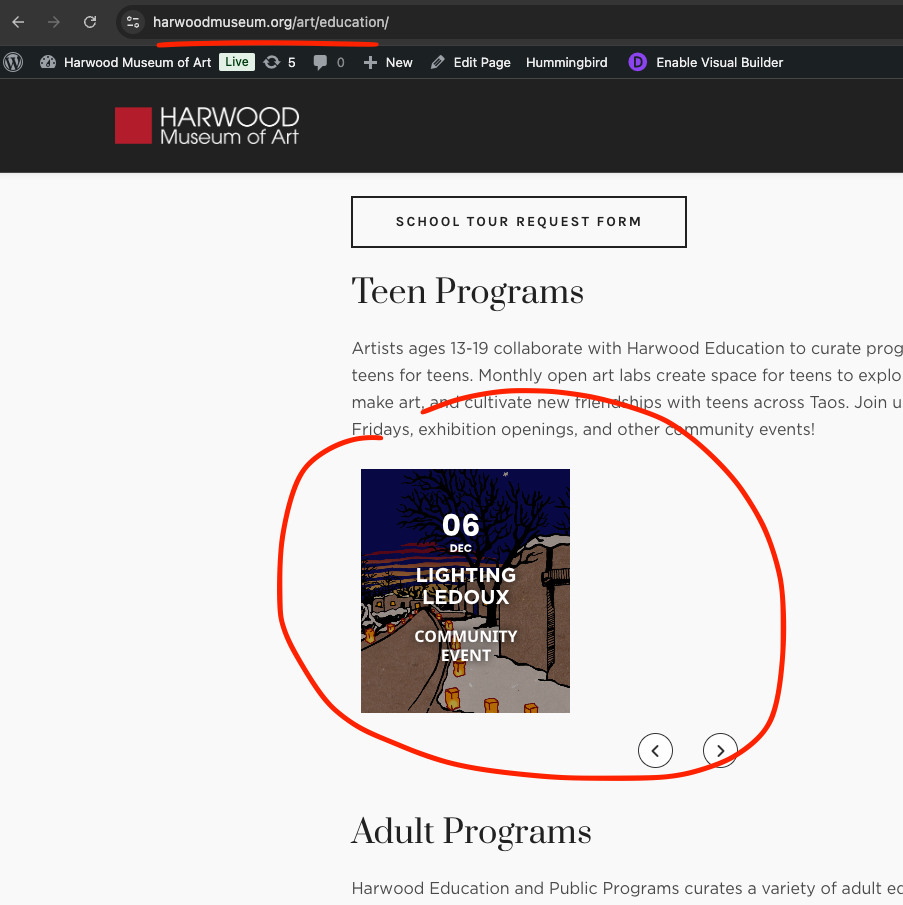Click Enable Visual Builder
903x905 pixels.
tap(719, 62)
